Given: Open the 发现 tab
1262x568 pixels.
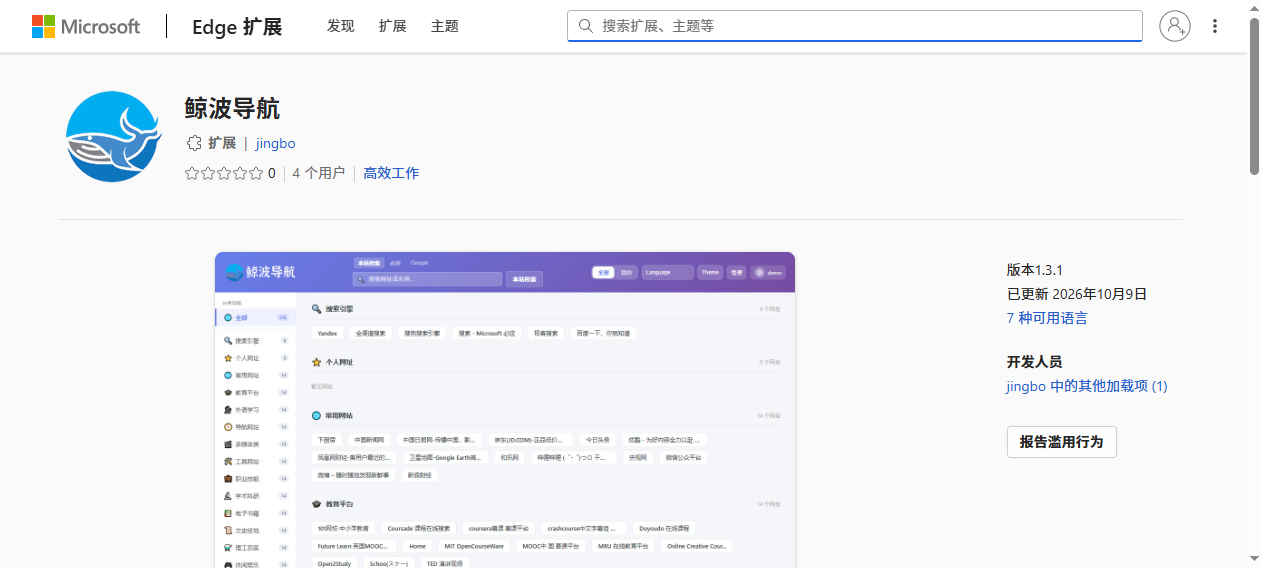Looking at the screenshot, I should (341, 26).
